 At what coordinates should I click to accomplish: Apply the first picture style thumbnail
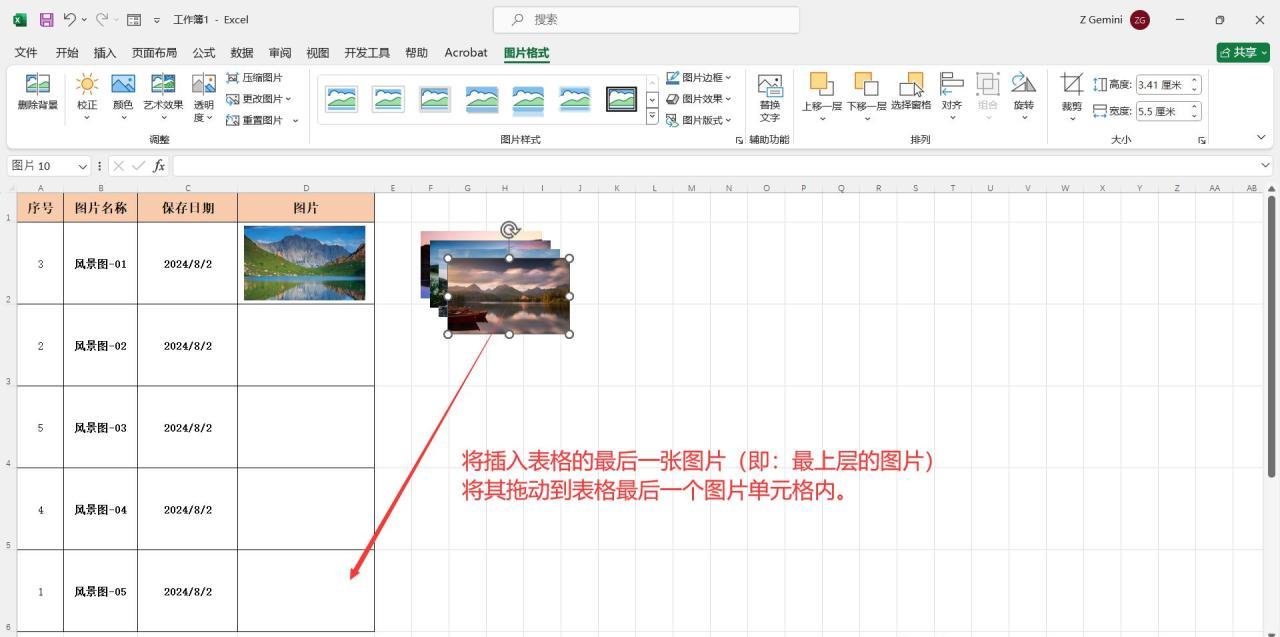tap(341, 98)
